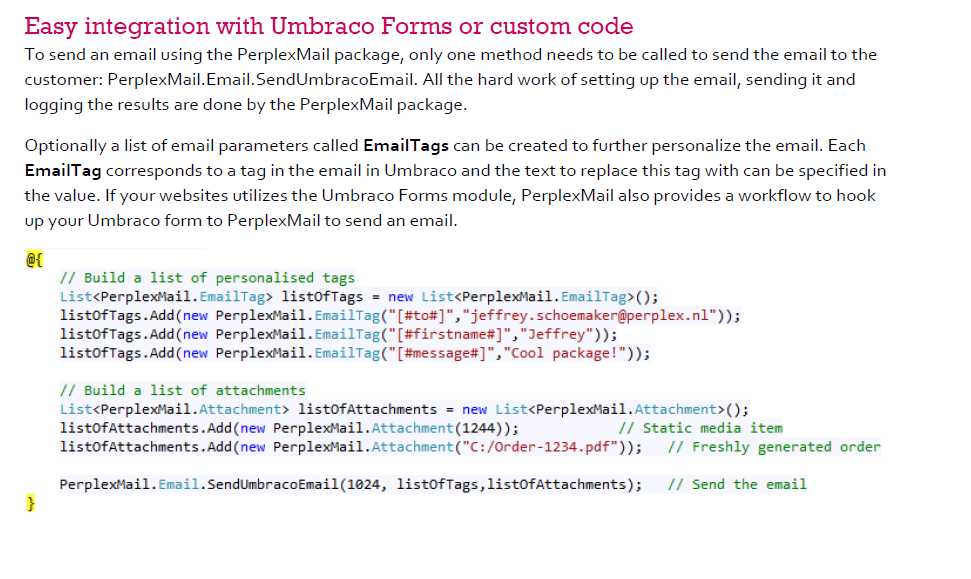The image size is (971, 579).
Task: Click the heading "Easy integration with Umbraco Forms or custom code"
Action: coord(329,26)
